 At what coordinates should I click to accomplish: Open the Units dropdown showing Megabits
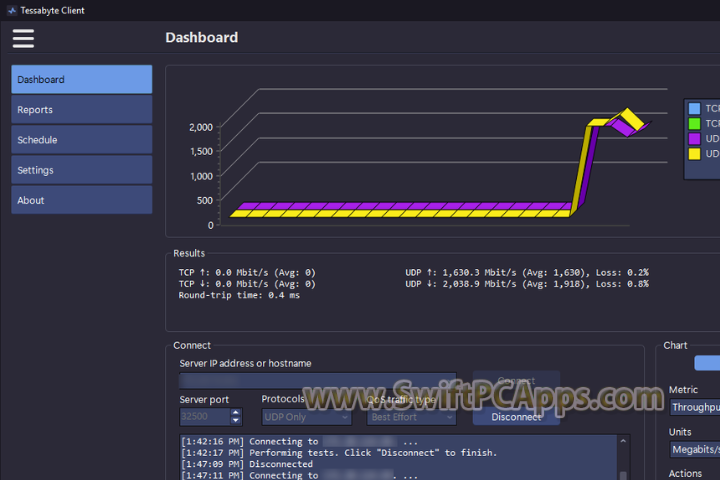(695, 449)
